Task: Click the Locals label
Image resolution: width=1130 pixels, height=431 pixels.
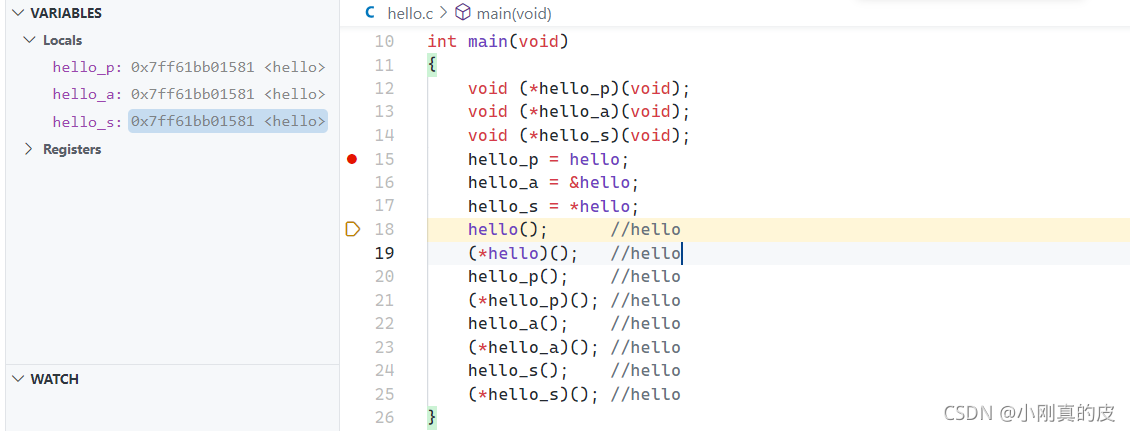Action: 63,40
